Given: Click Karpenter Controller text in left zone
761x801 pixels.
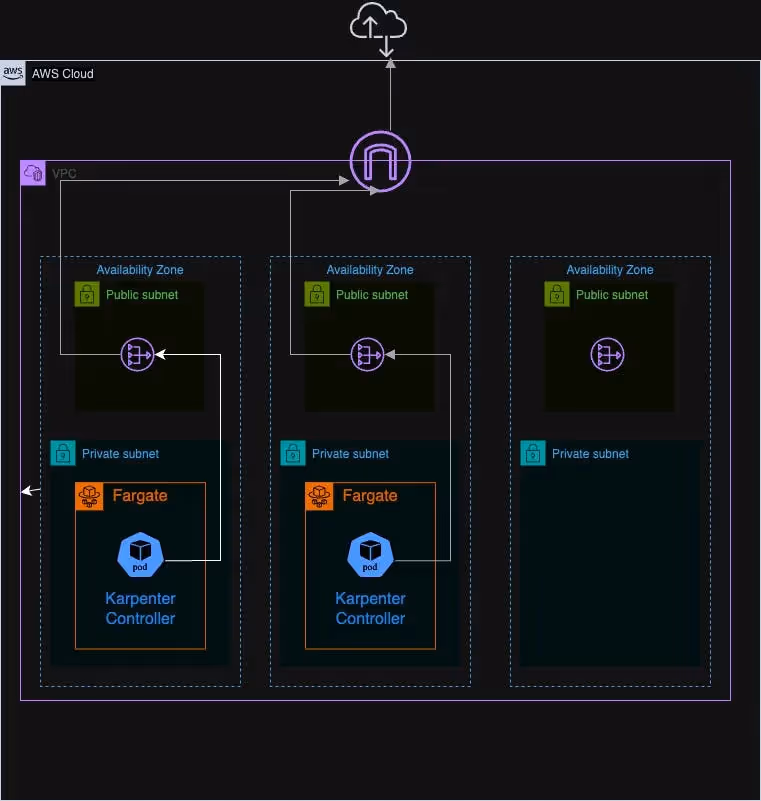Looking at the screenshot, I should 140,608.
